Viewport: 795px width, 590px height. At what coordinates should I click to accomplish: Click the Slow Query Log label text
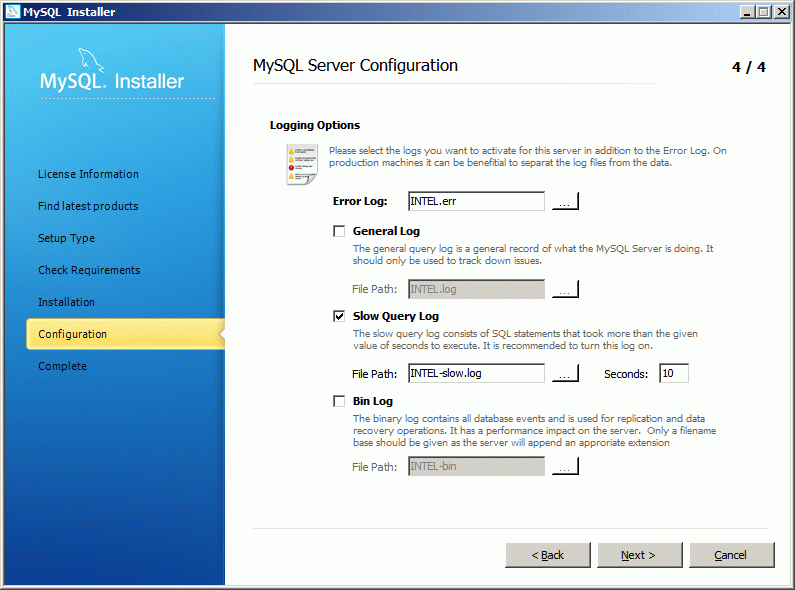pos(396,316)
